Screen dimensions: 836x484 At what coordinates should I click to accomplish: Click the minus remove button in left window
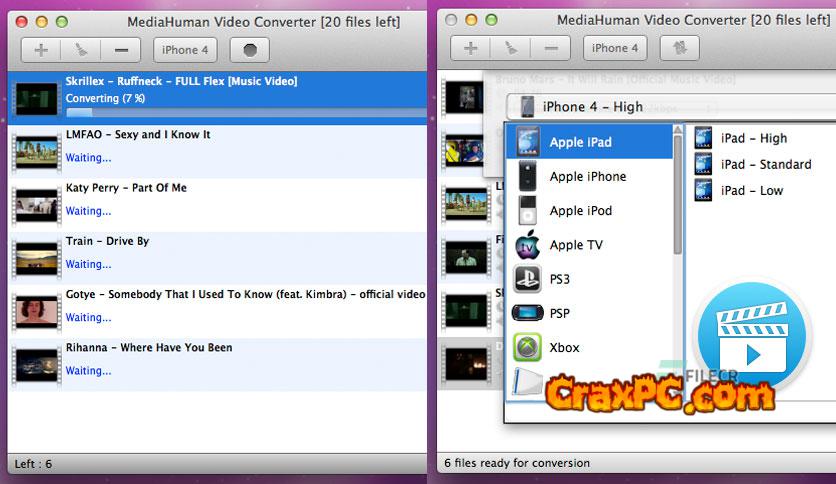point(121,49)
